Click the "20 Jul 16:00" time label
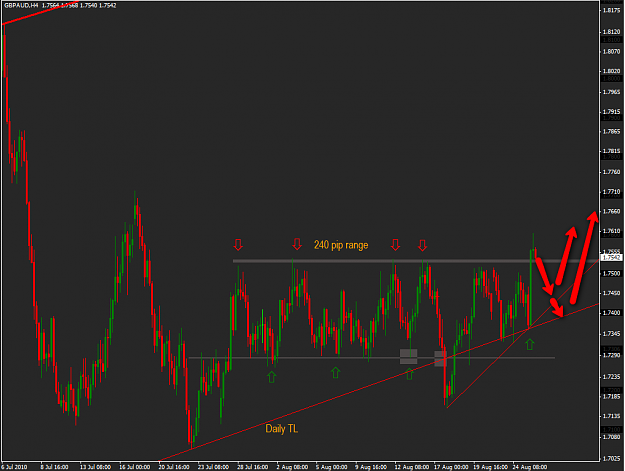Screen dimensions: 625x471 [174, 467]
